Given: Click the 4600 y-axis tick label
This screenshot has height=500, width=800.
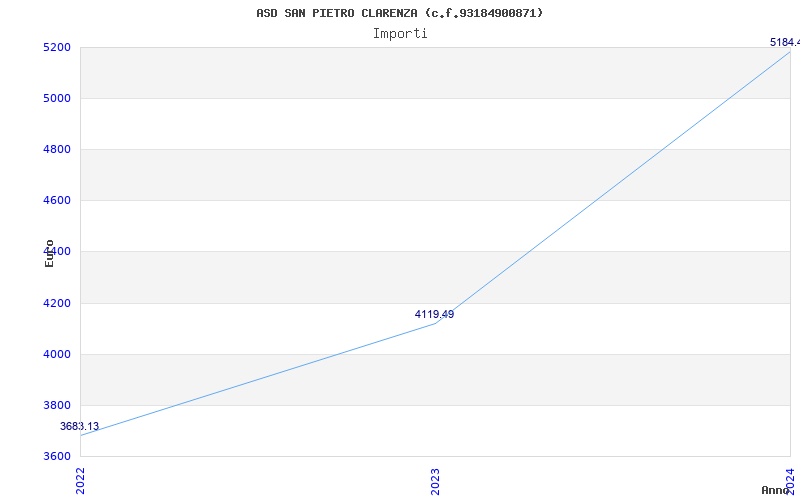Looking at the screenshot, I should 56,201.
